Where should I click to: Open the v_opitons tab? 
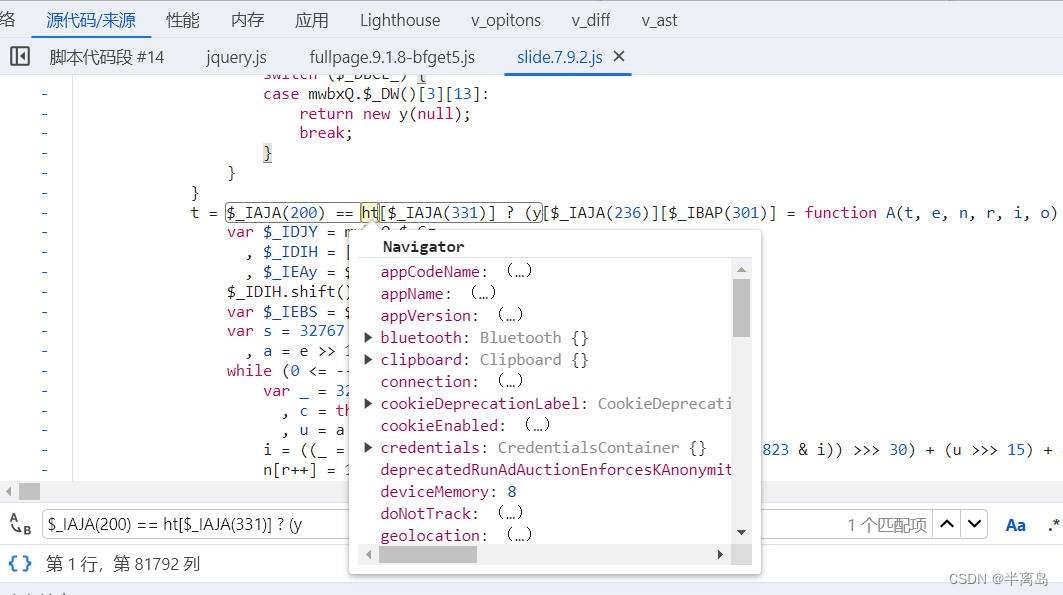tap(506, 20)
